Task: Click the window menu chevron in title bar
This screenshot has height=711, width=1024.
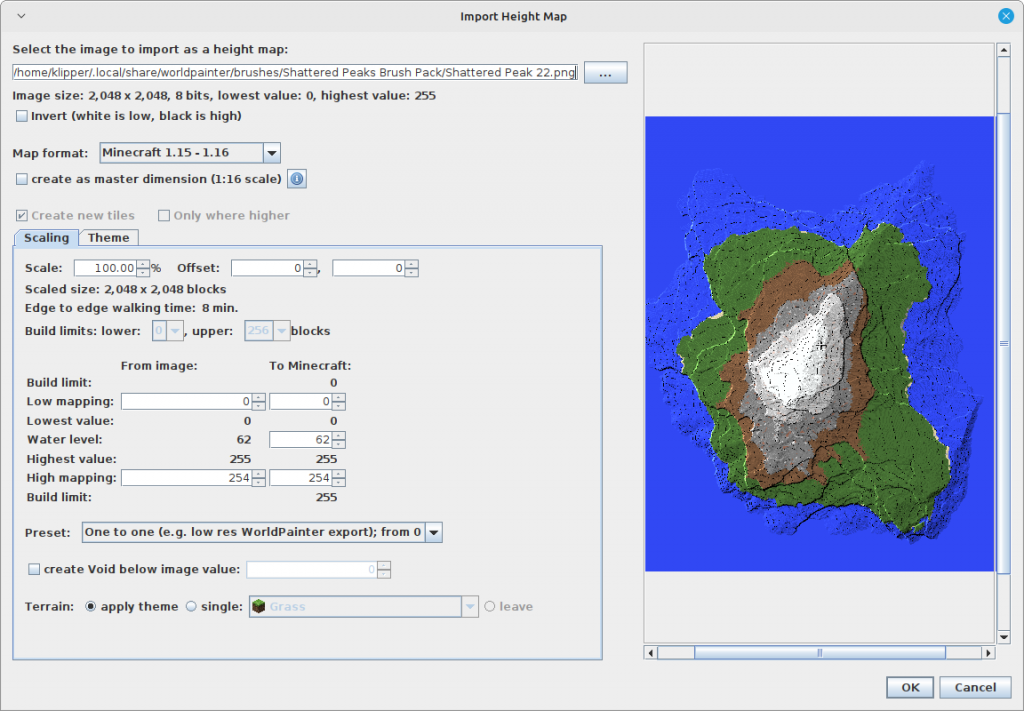Action: [22, 16]
